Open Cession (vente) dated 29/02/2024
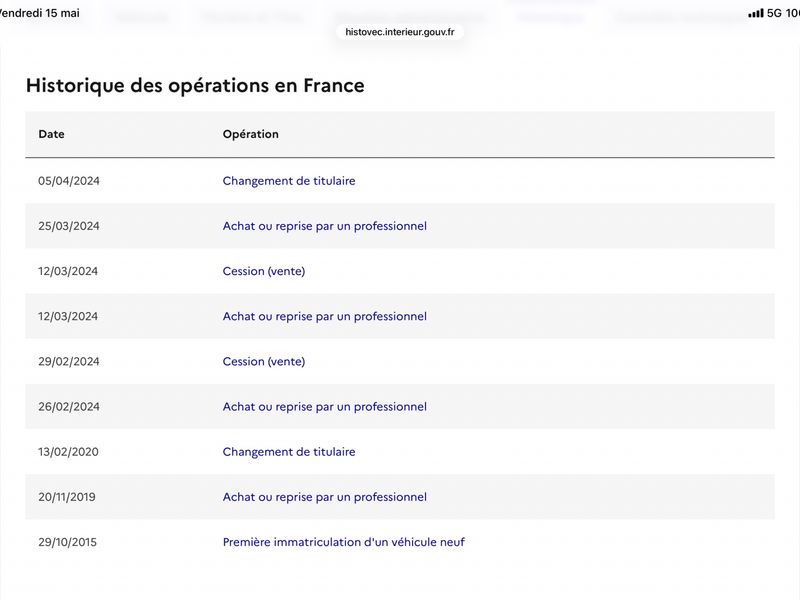 click(x=264, y=362)
